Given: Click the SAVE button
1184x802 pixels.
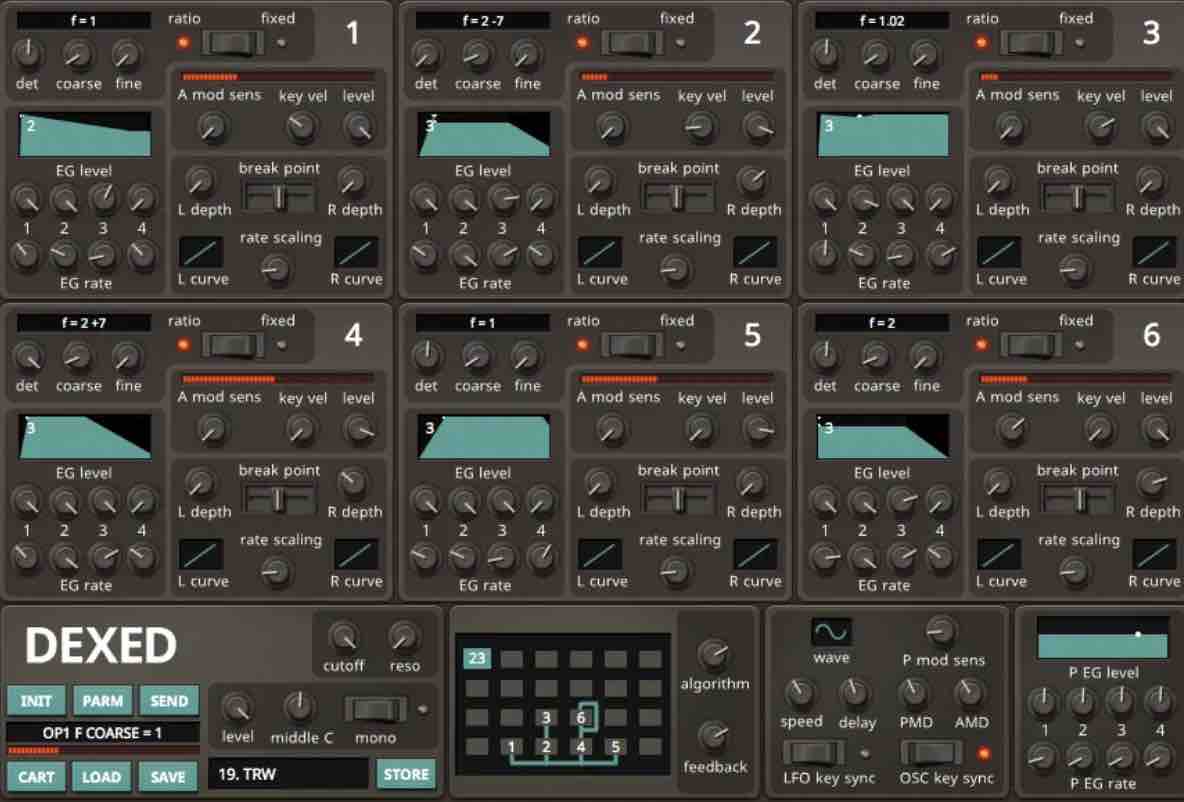Looking at the screenshot, I should coord(169,776).
